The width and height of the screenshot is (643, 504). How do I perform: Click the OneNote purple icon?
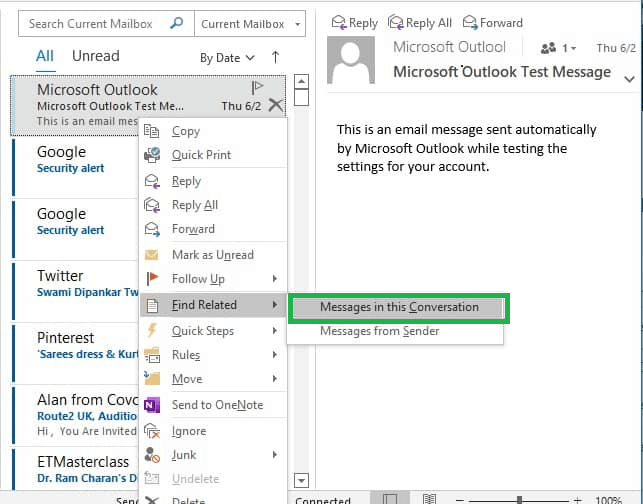point(152,405)
